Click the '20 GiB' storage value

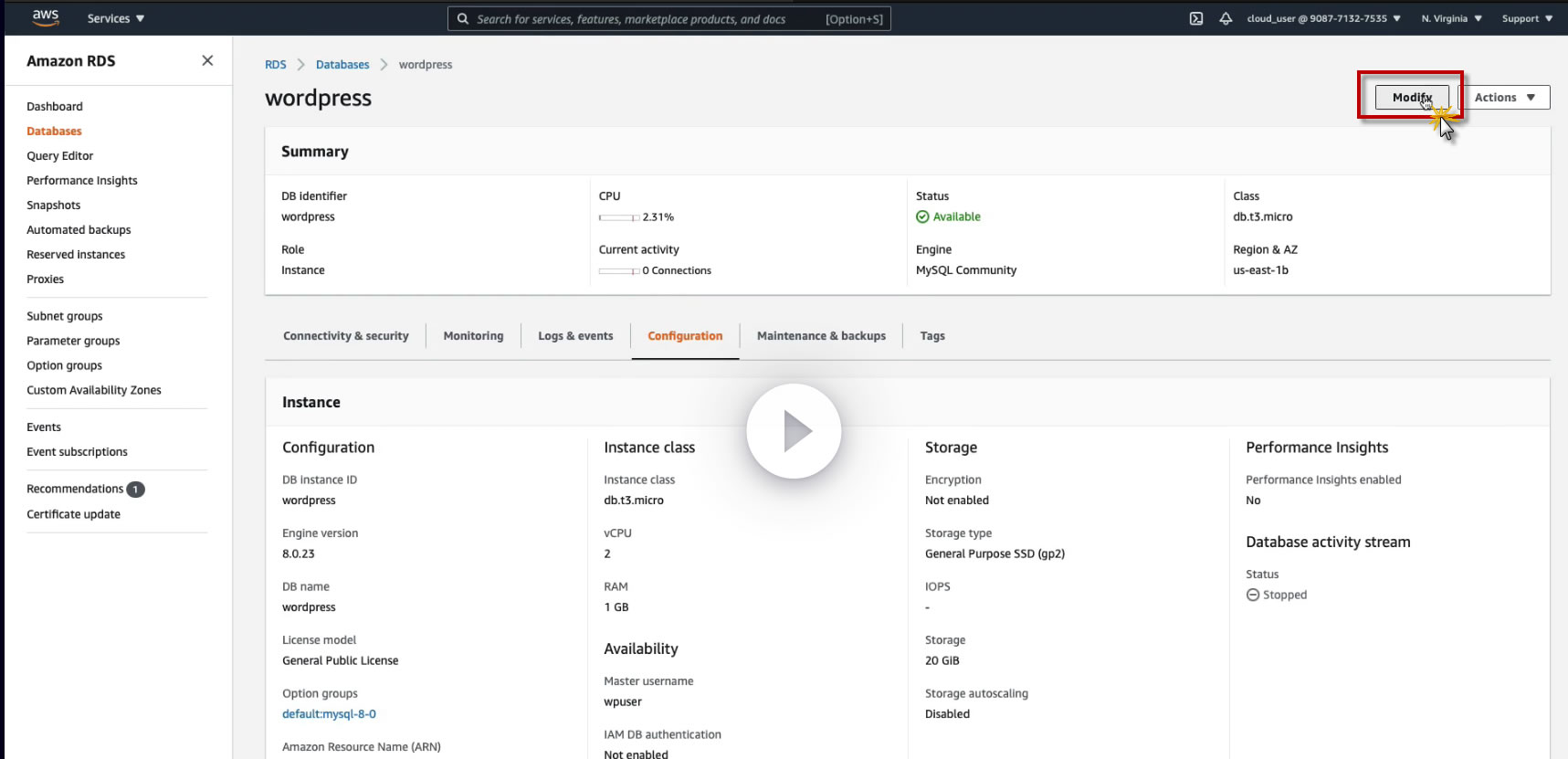(942, 661)
